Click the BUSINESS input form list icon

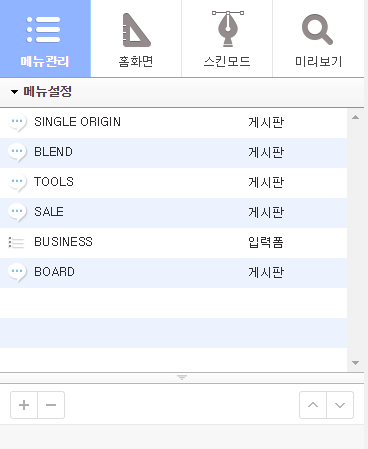point(16,242)
